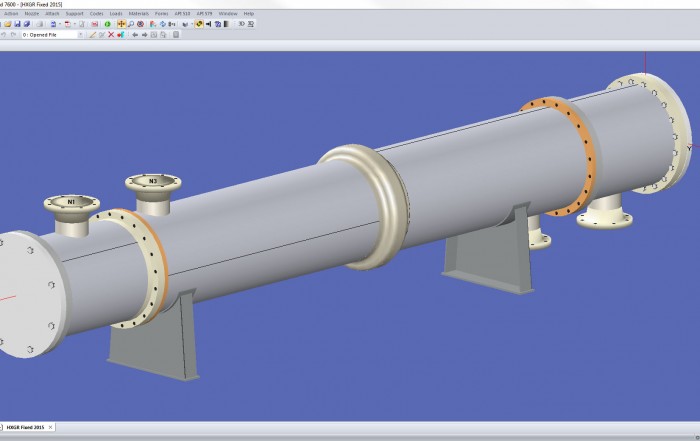Screen dimensions: 700x441
Task: Select the left end flat cover plate
Action: pyautogui.click(x=27, y=295)
